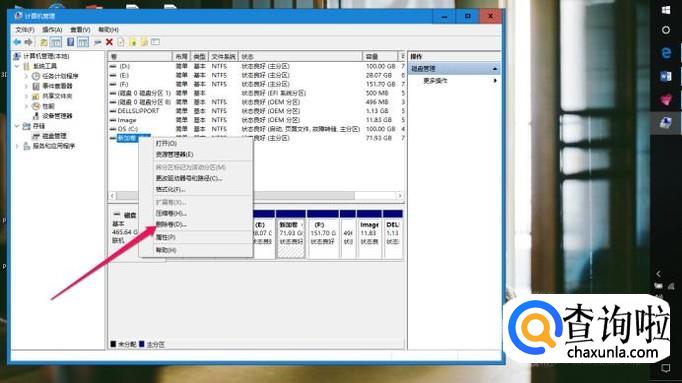682x383 pixels.
Task: Choose 格式化(F)... in the context menu
Action: [x=196, y=190]
